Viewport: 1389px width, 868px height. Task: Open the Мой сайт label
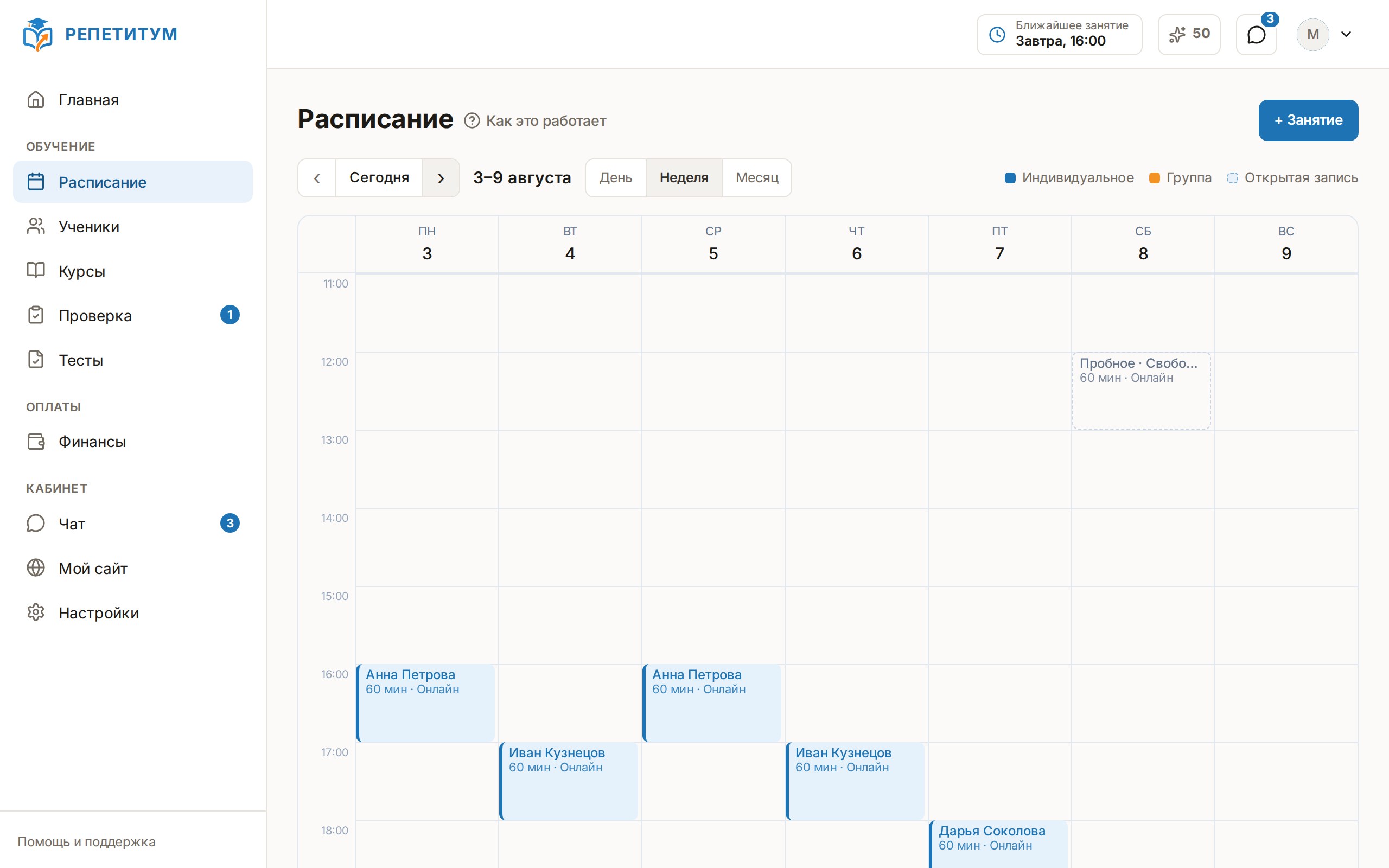point(93,569)
